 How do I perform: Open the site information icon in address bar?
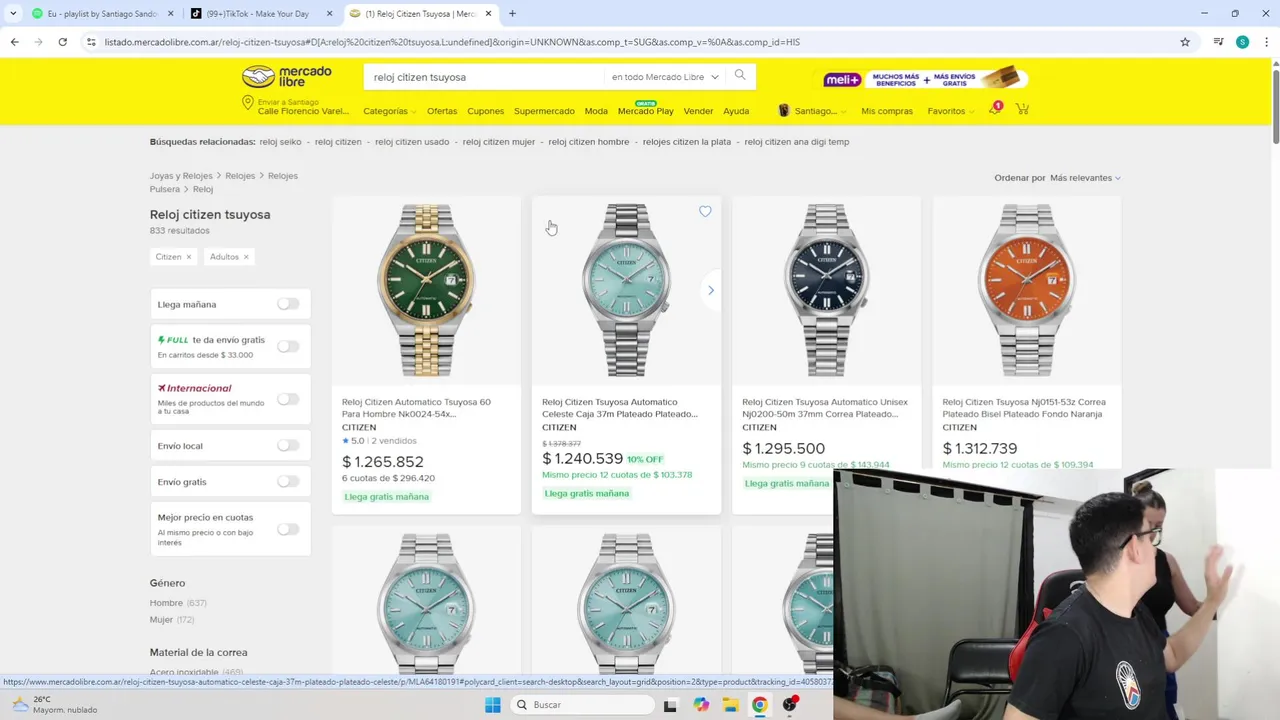91,42
